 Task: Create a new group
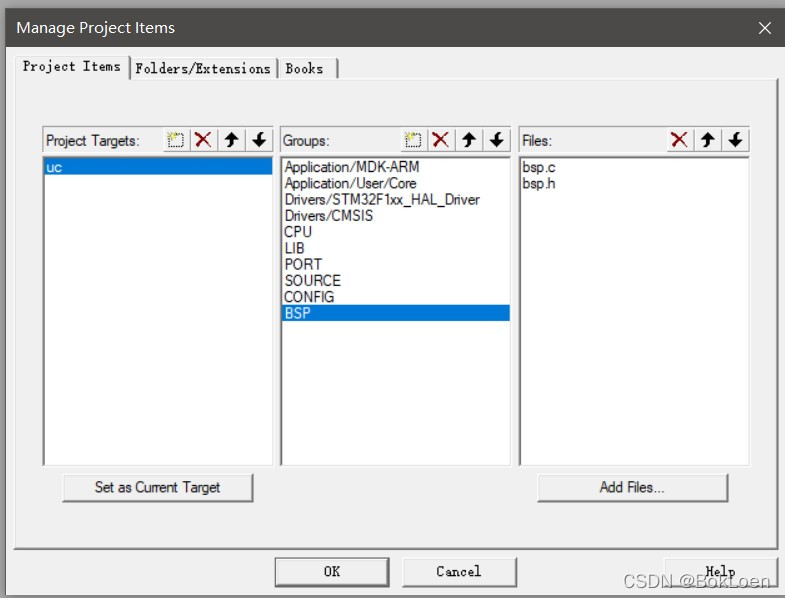click(x=414, y=140)
